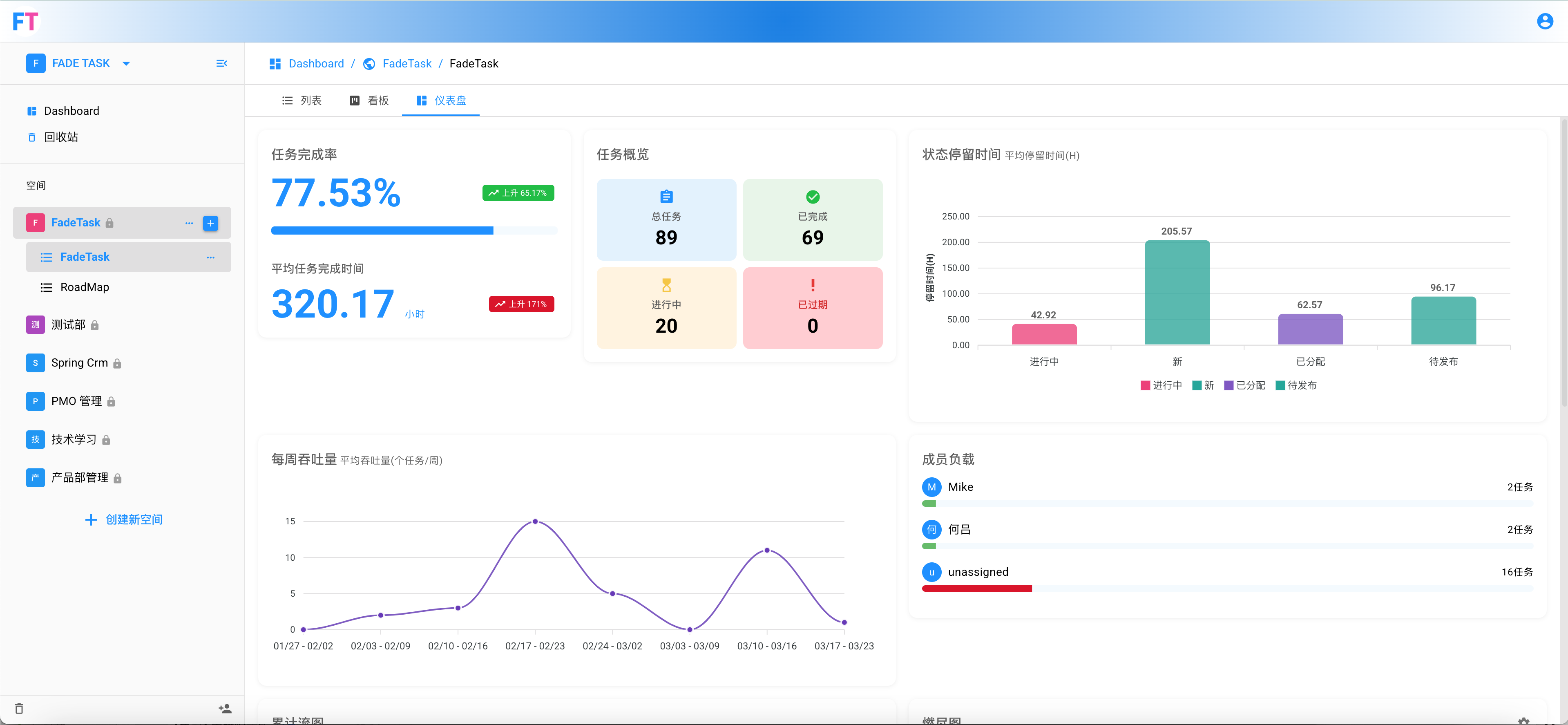
Task: Click the FT logo in header
Action: coord(26,21)
